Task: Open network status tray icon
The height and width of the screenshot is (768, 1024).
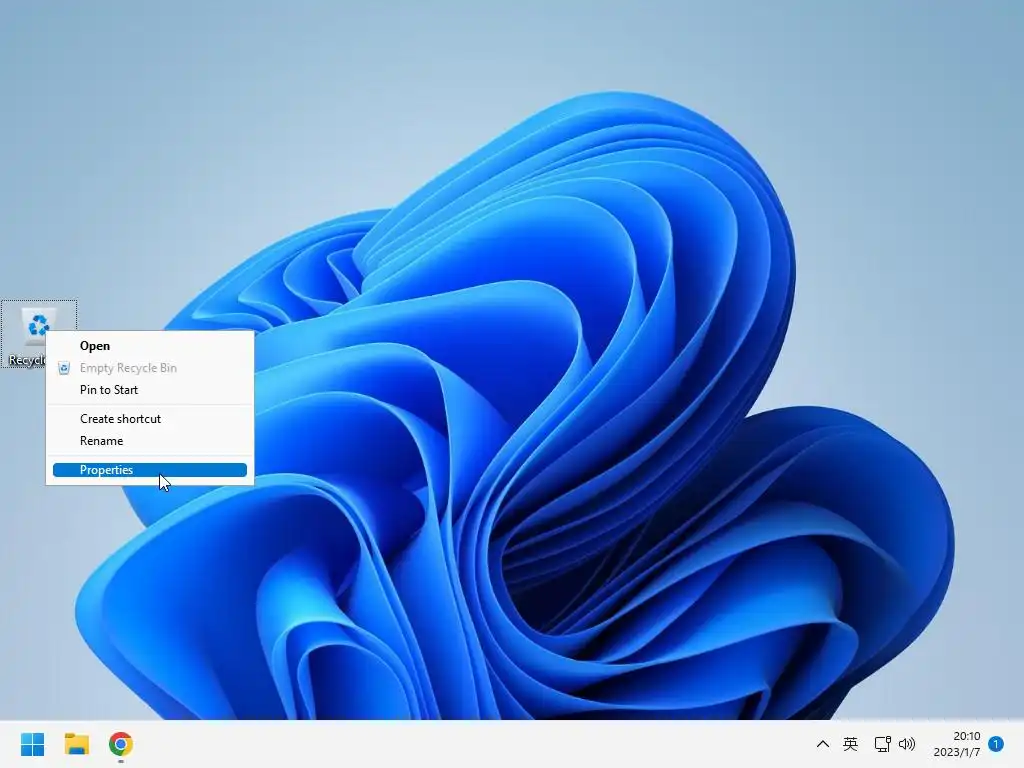Action: (x=882, y=744)
